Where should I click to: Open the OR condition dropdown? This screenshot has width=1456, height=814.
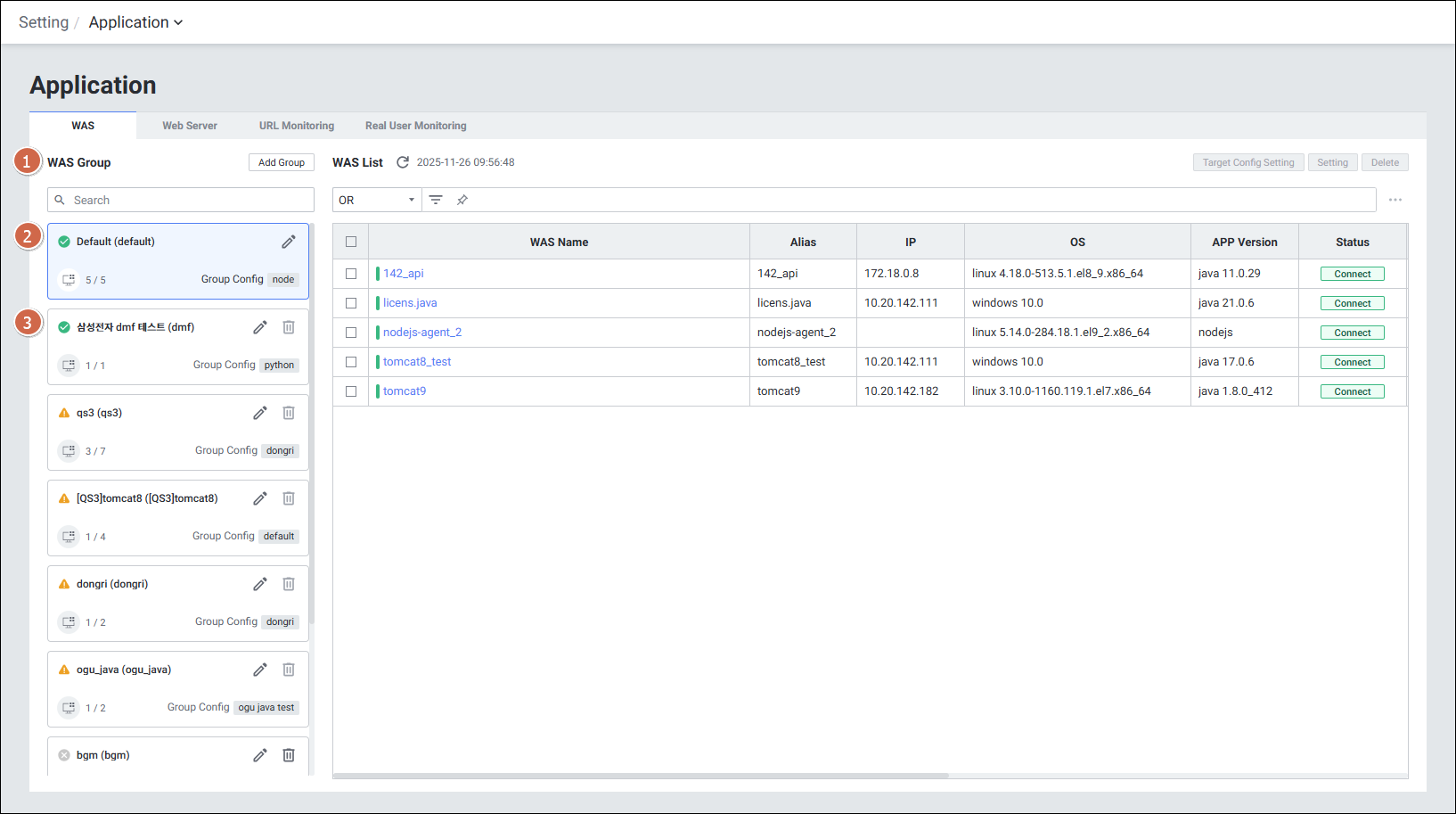376,200
